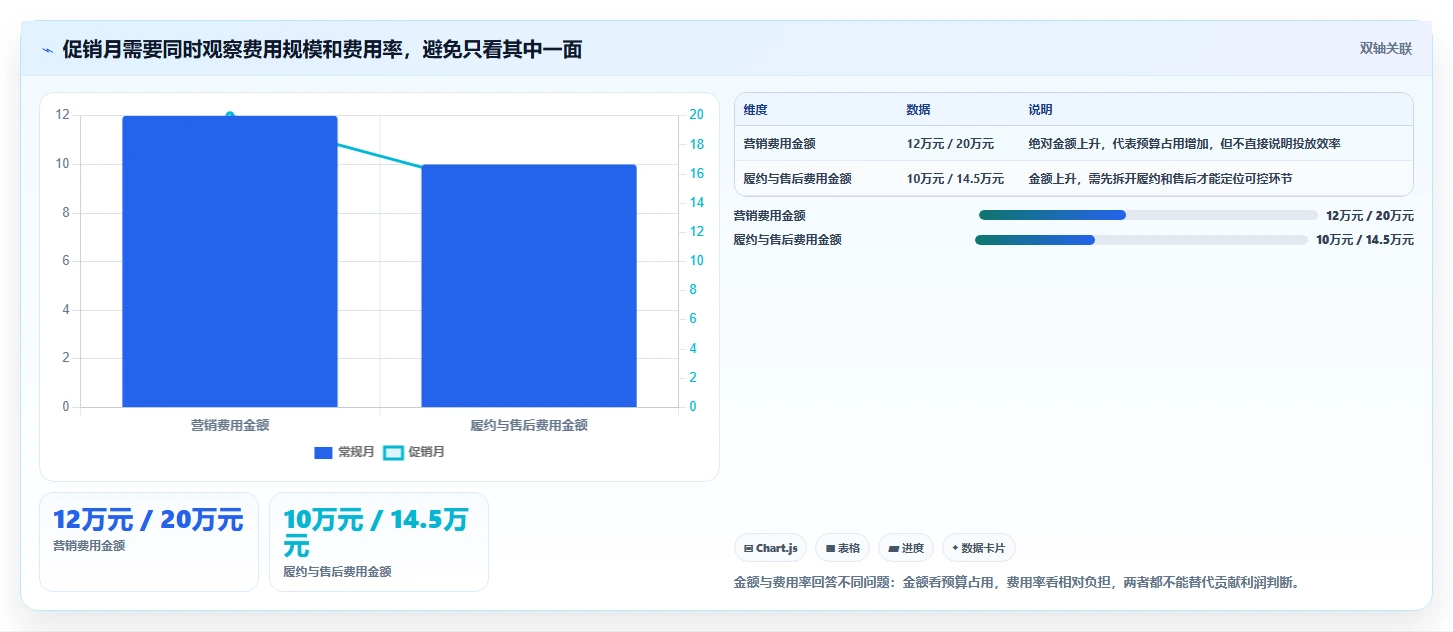
Task: Click the Chart.js tag chip
Action: (x=770, y=548)
